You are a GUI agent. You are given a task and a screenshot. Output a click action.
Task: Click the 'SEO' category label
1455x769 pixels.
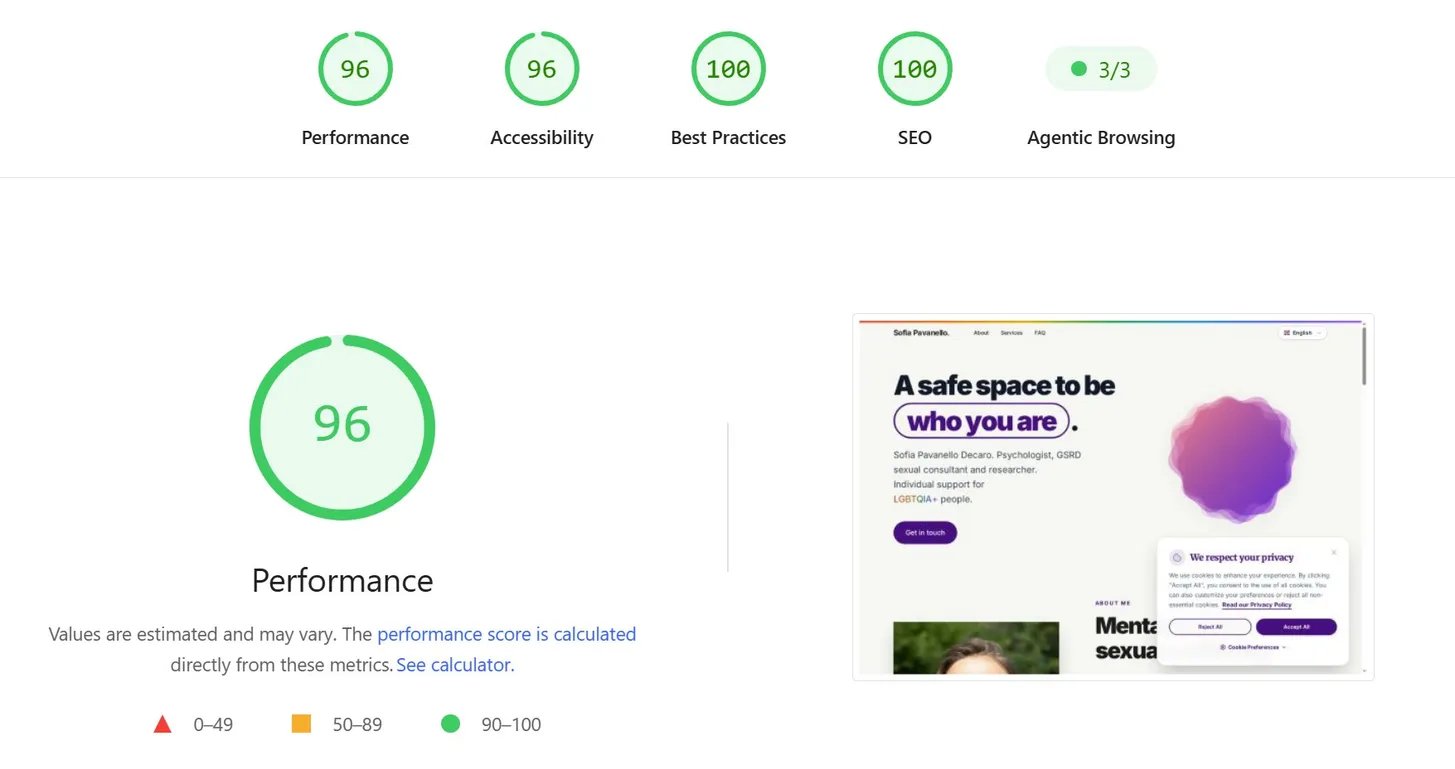(915, 138)
